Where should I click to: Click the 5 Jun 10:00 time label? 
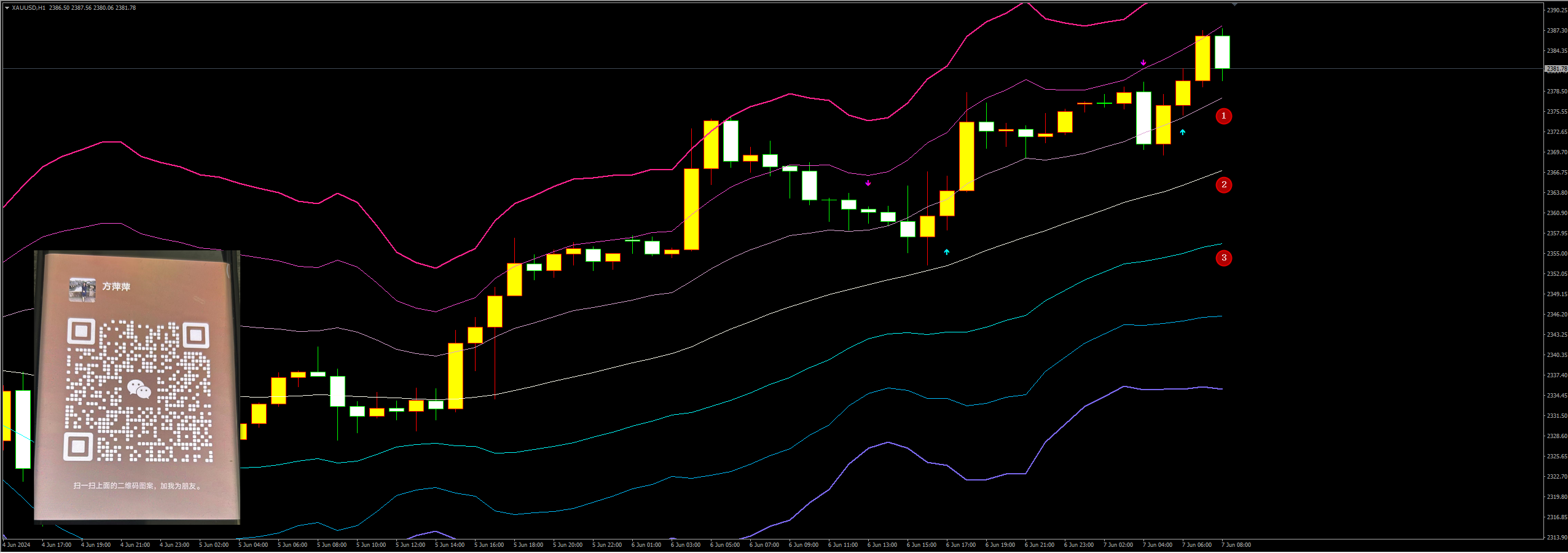tap(371, 545)
